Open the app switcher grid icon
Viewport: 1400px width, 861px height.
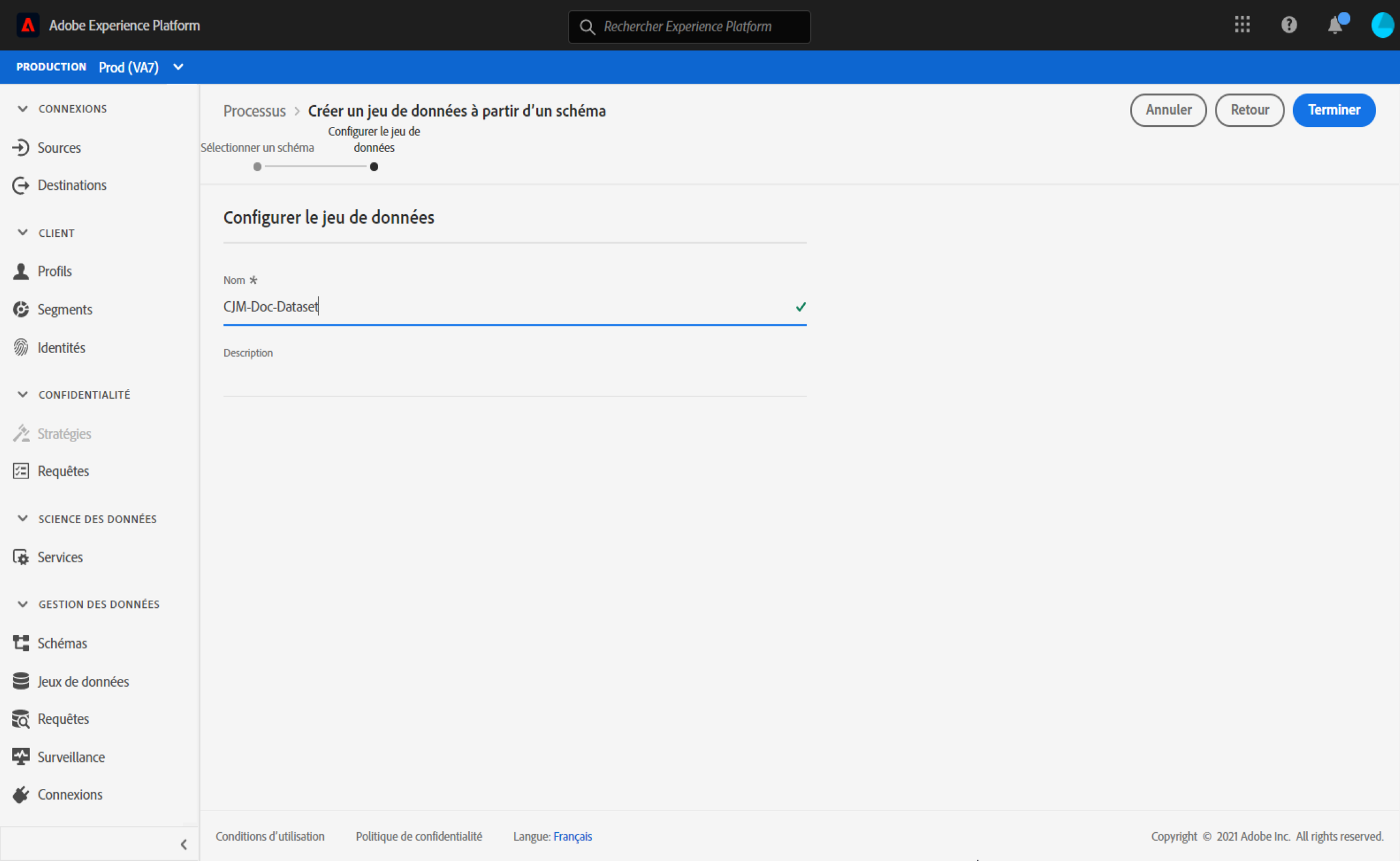tap(1242, 25)
